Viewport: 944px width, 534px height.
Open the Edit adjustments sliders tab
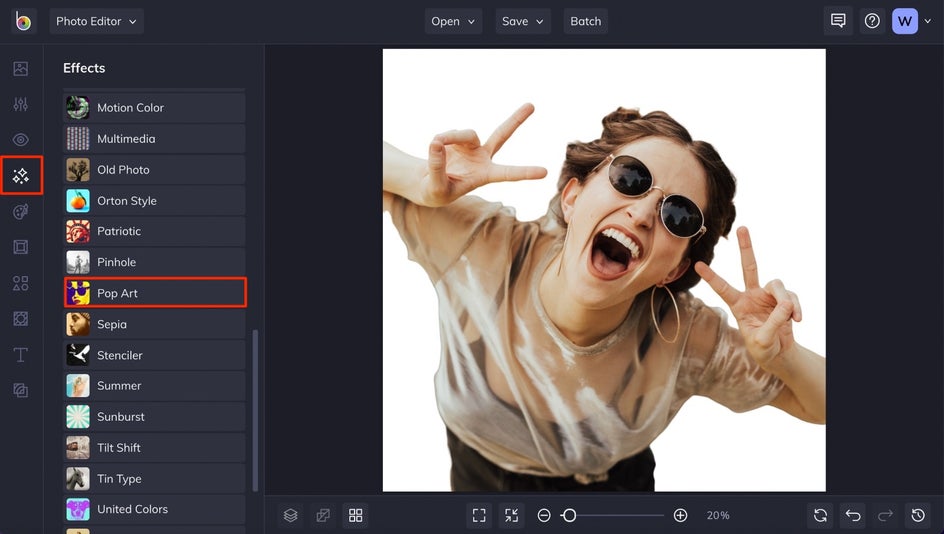(x=20, y=104)
